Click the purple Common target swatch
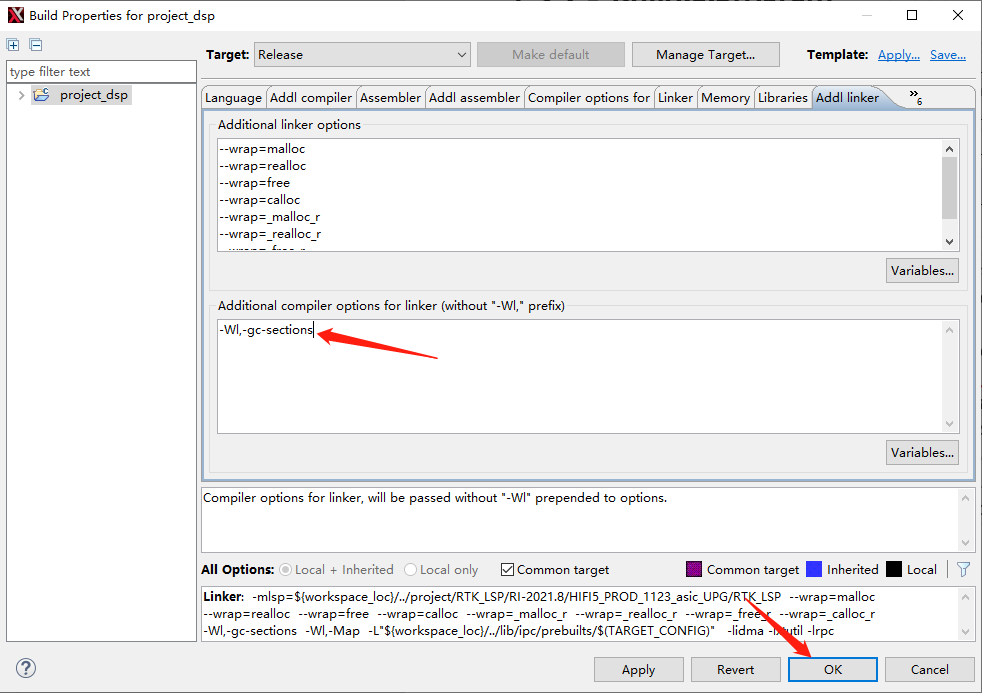 point(694,569)
